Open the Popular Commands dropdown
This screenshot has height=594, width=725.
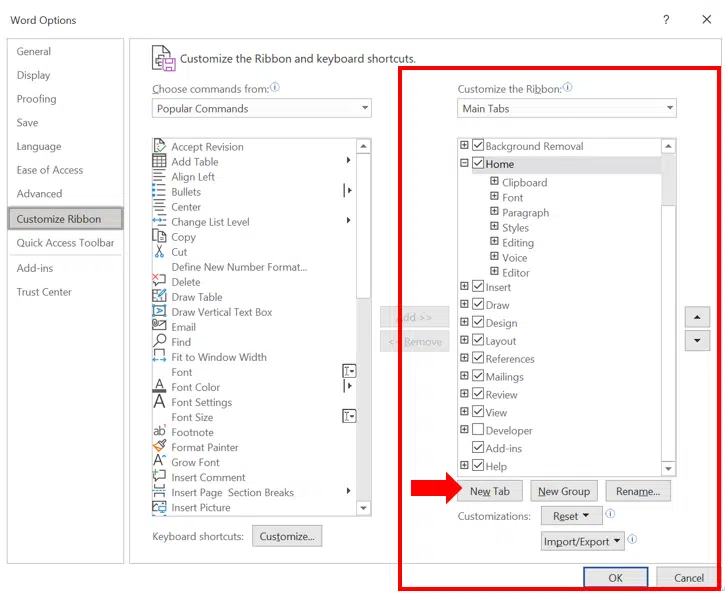pyautogui.click(x=262, y=108)
